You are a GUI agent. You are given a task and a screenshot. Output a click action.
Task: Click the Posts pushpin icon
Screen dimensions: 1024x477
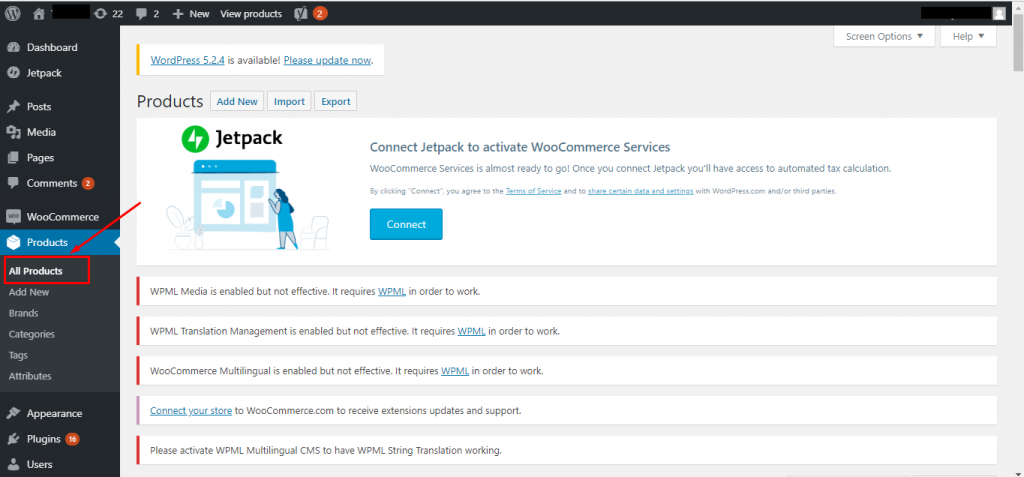coord(13,107)
